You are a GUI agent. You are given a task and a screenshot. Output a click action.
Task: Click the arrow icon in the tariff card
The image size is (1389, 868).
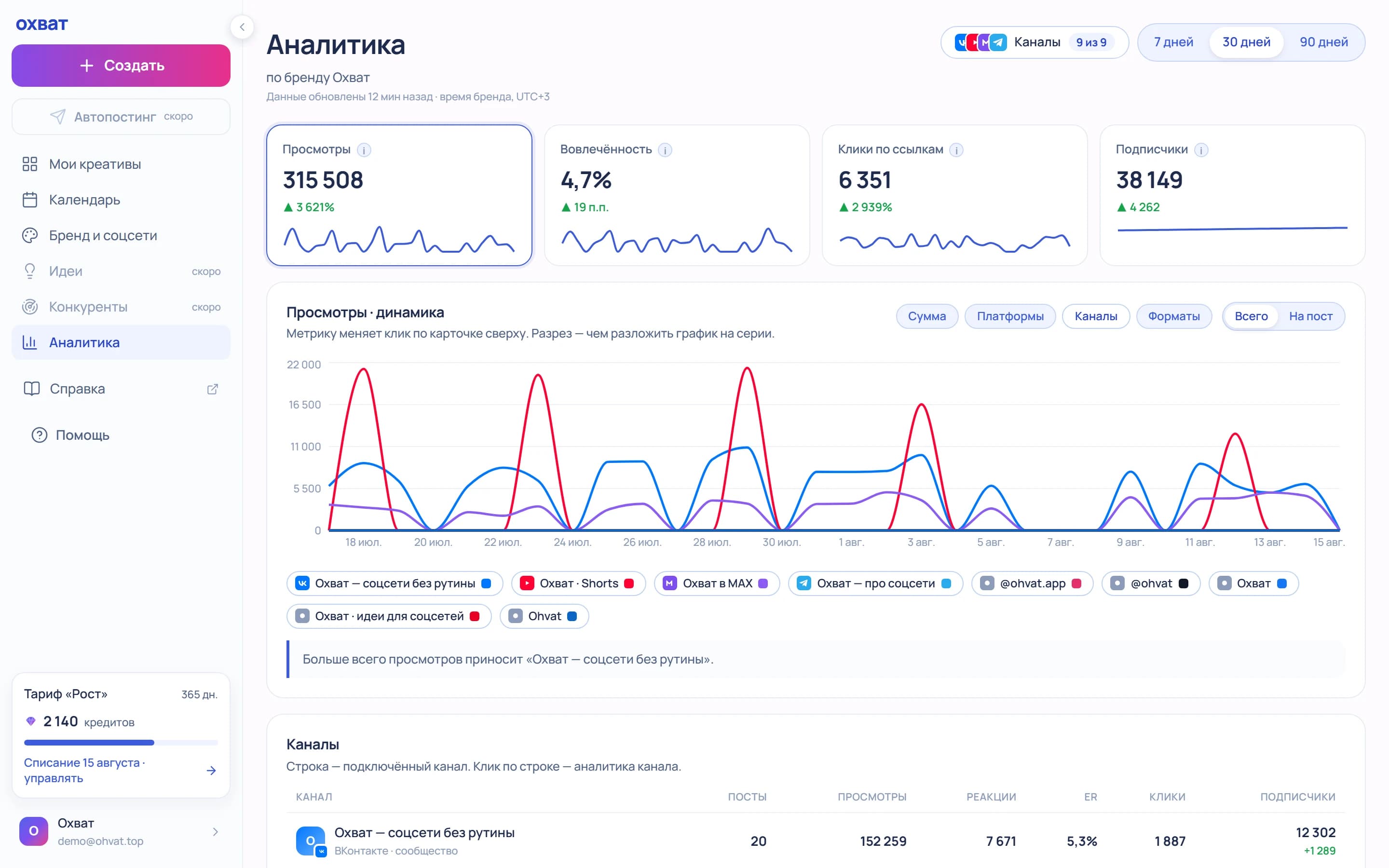211,771
